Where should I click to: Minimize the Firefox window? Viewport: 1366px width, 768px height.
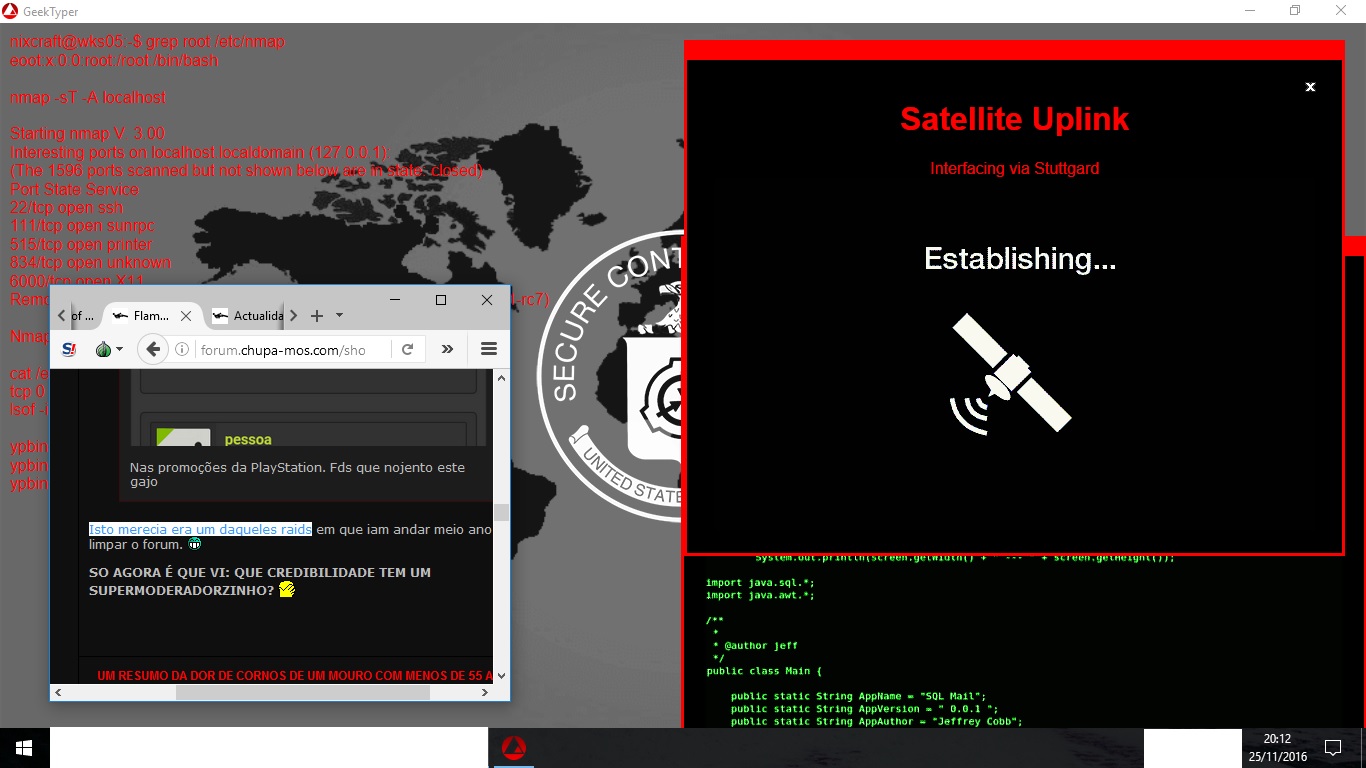(396, 300)
